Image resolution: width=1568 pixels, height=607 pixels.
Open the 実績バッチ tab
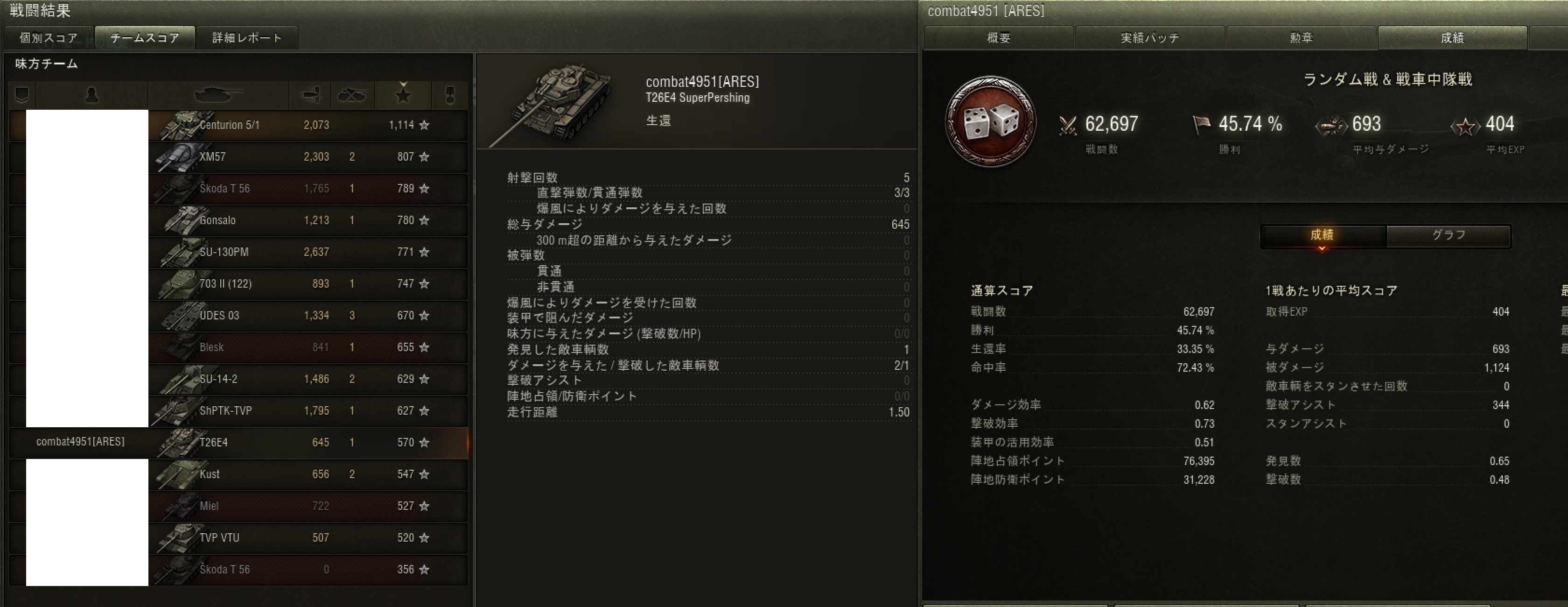1150,38
